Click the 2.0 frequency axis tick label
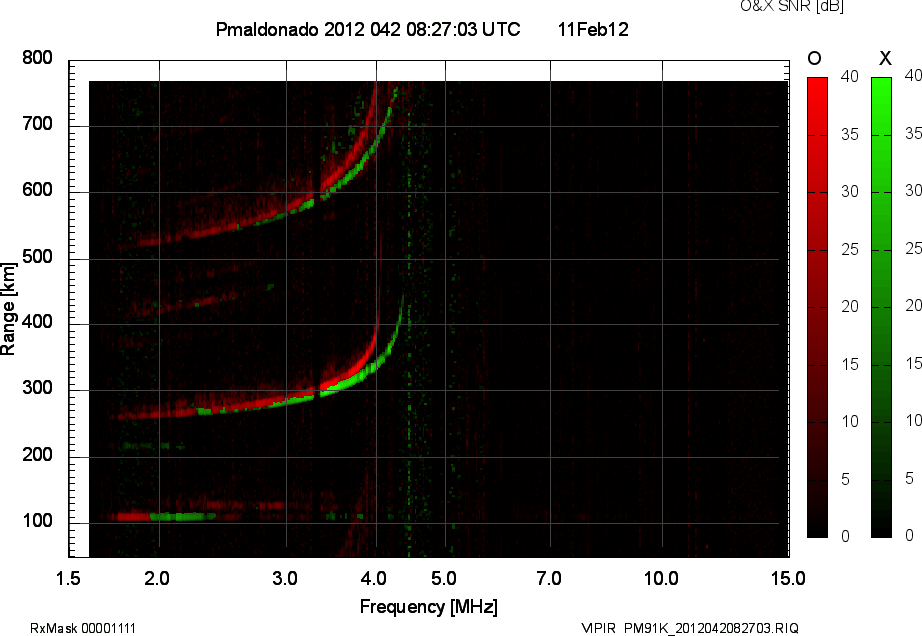Image resolution: width=922 pixels, height=636 pixels. tap(157, 578)
